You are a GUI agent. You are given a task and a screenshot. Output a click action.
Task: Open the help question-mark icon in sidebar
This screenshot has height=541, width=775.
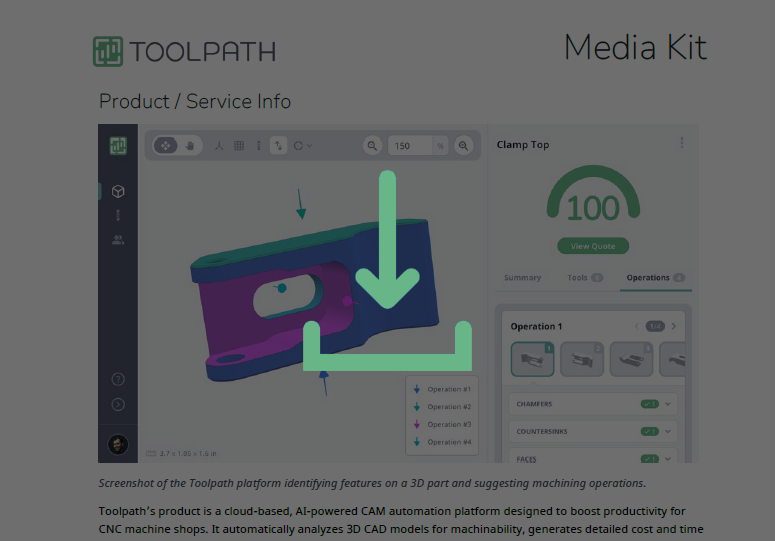(118, 379)
